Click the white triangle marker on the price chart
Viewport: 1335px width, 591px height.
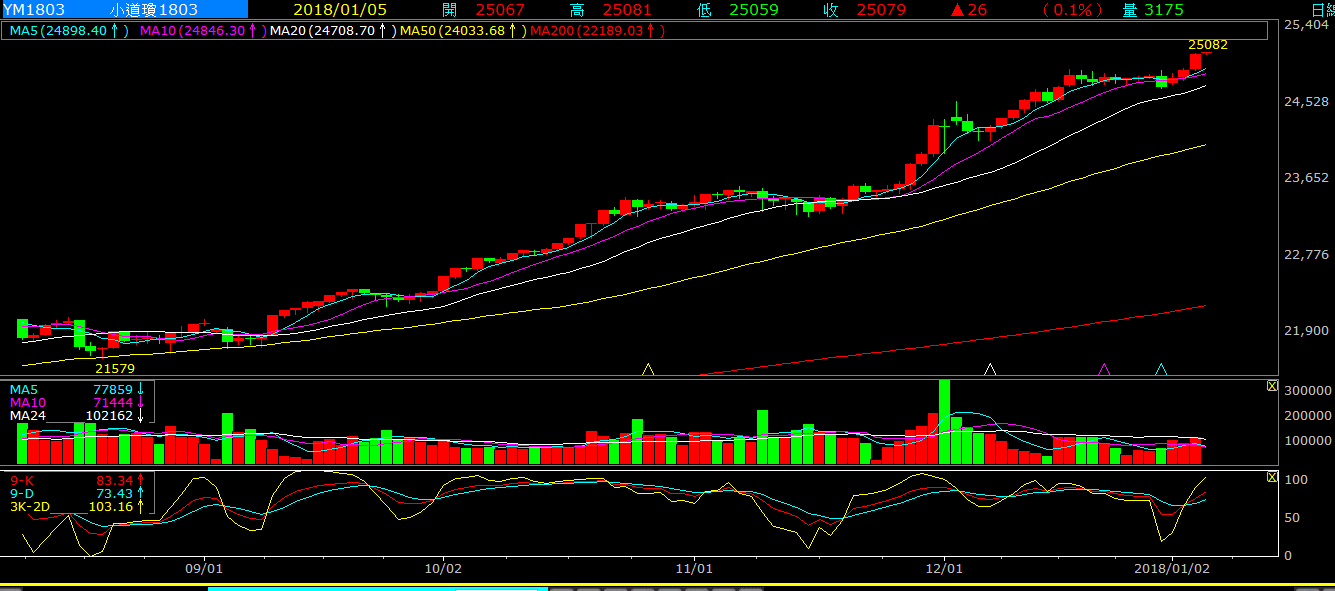(x=990, y=369)
